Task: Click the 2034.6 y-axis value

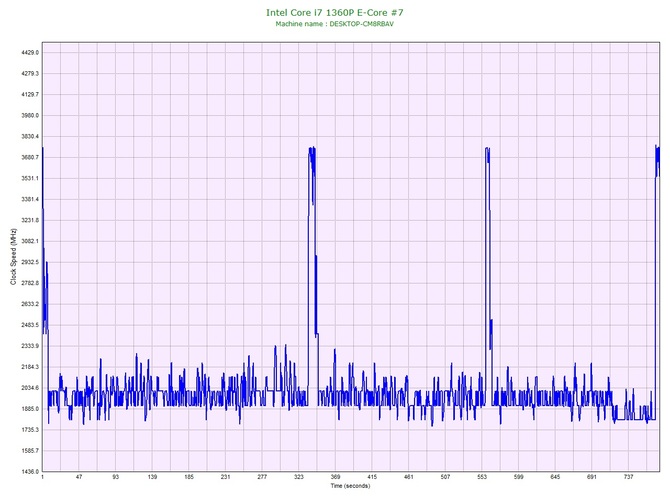Action: [x=30, y=388]
